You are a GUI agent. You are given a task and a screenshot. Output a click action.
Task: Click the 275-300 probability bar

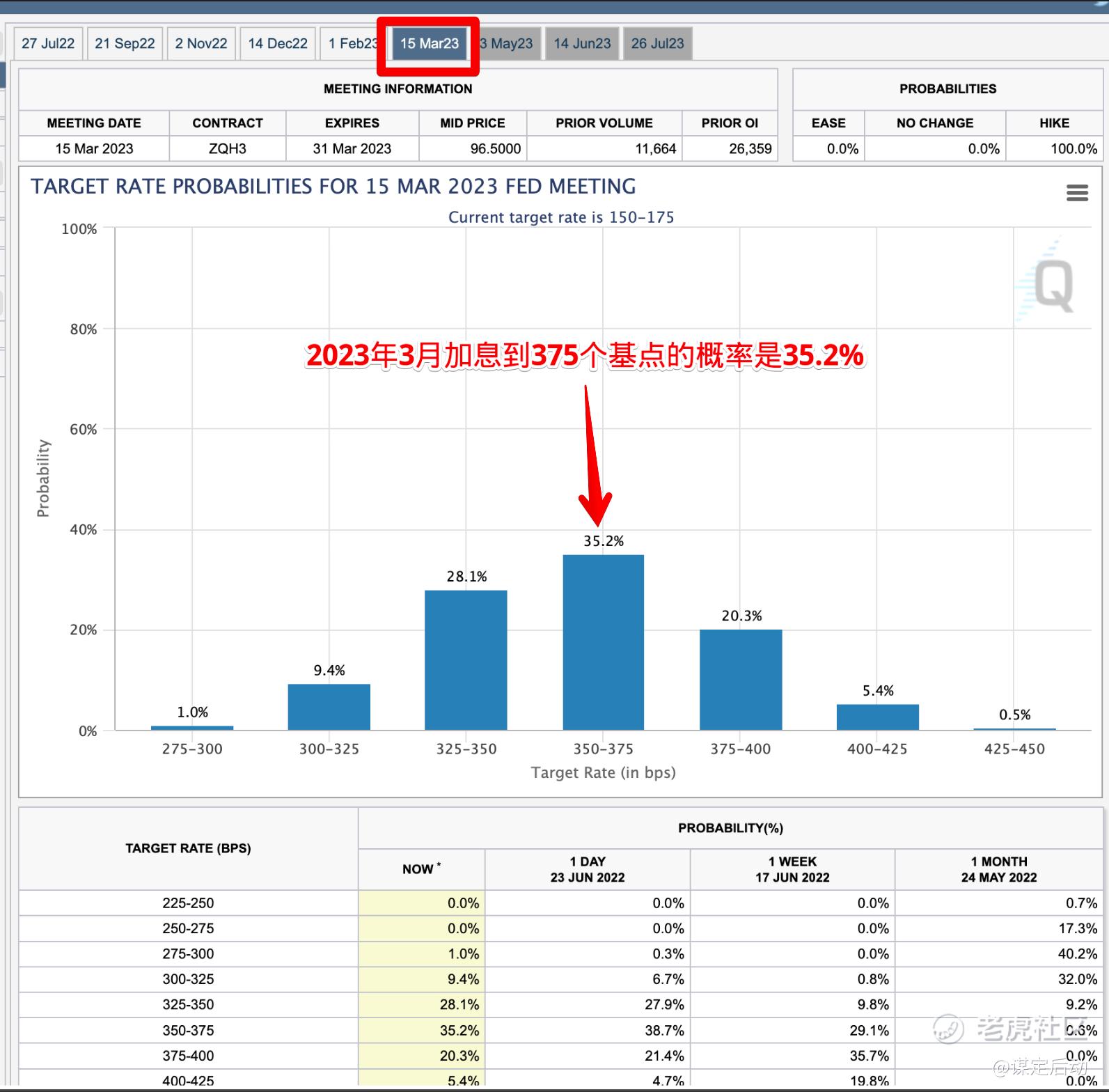(x=192, y=728)
